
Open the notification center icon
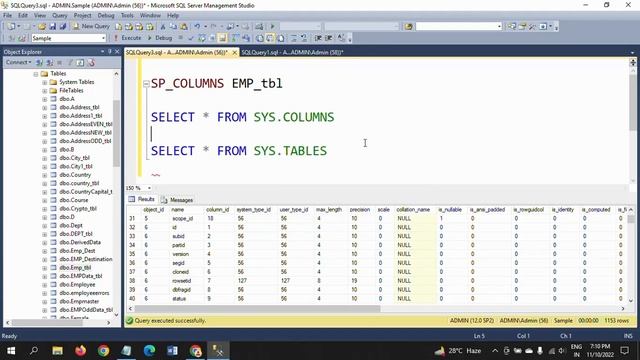[x=624, y=351]
